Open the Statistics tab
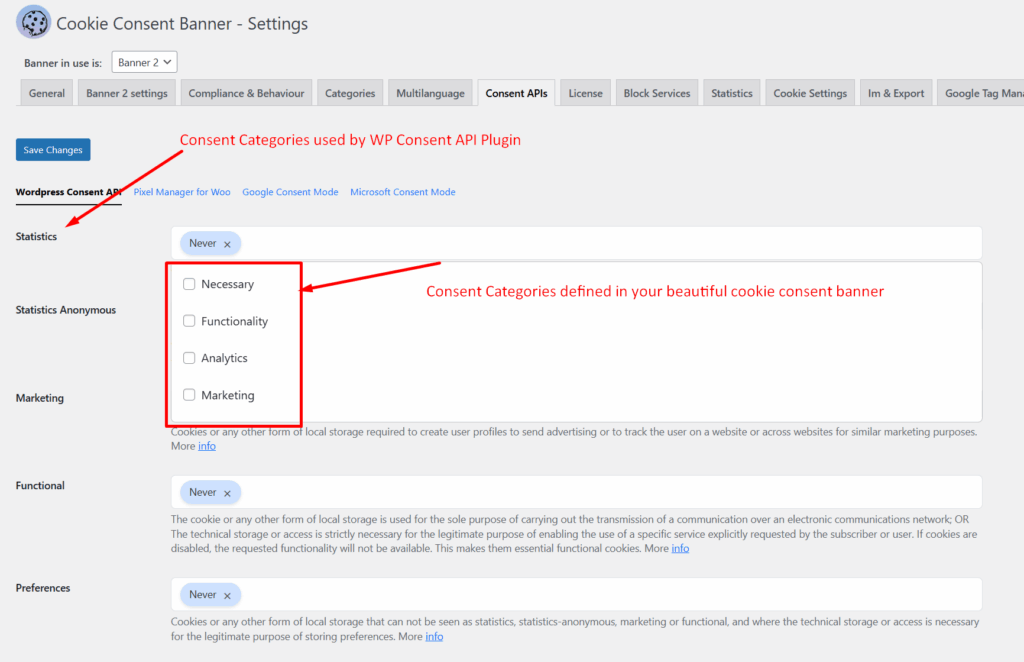This screenshot has width=1024, height=662. 732,93
